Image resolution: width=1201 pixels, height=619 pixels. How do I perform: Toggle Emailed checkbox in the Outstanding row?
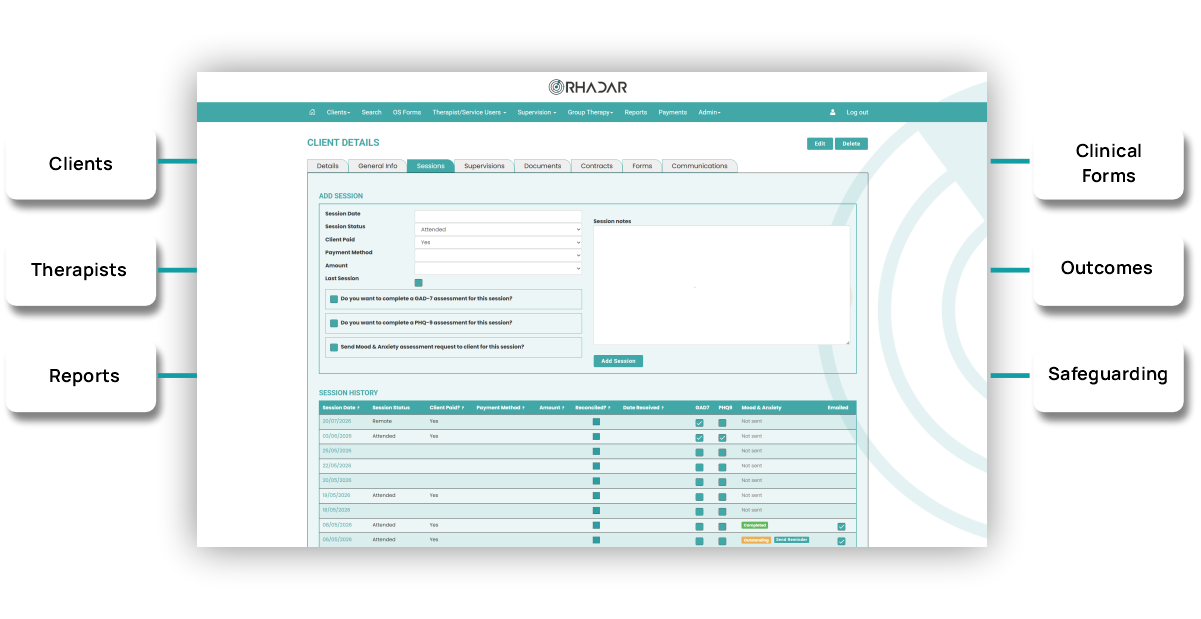841,541
